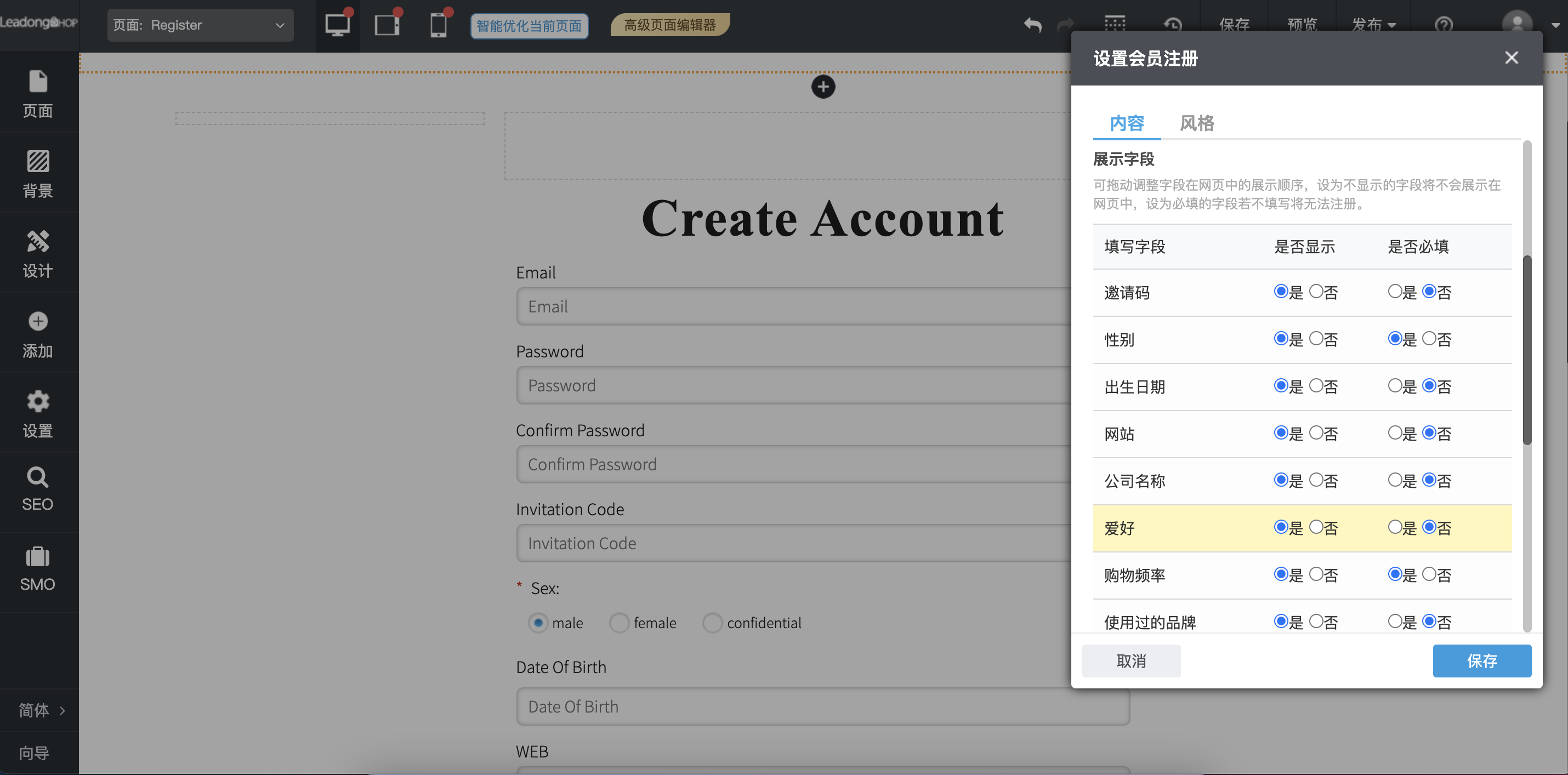The width and height of the screenshot is (1568, 775).
Task: Open the SEO search icon panel
Action: pos(38,478)
